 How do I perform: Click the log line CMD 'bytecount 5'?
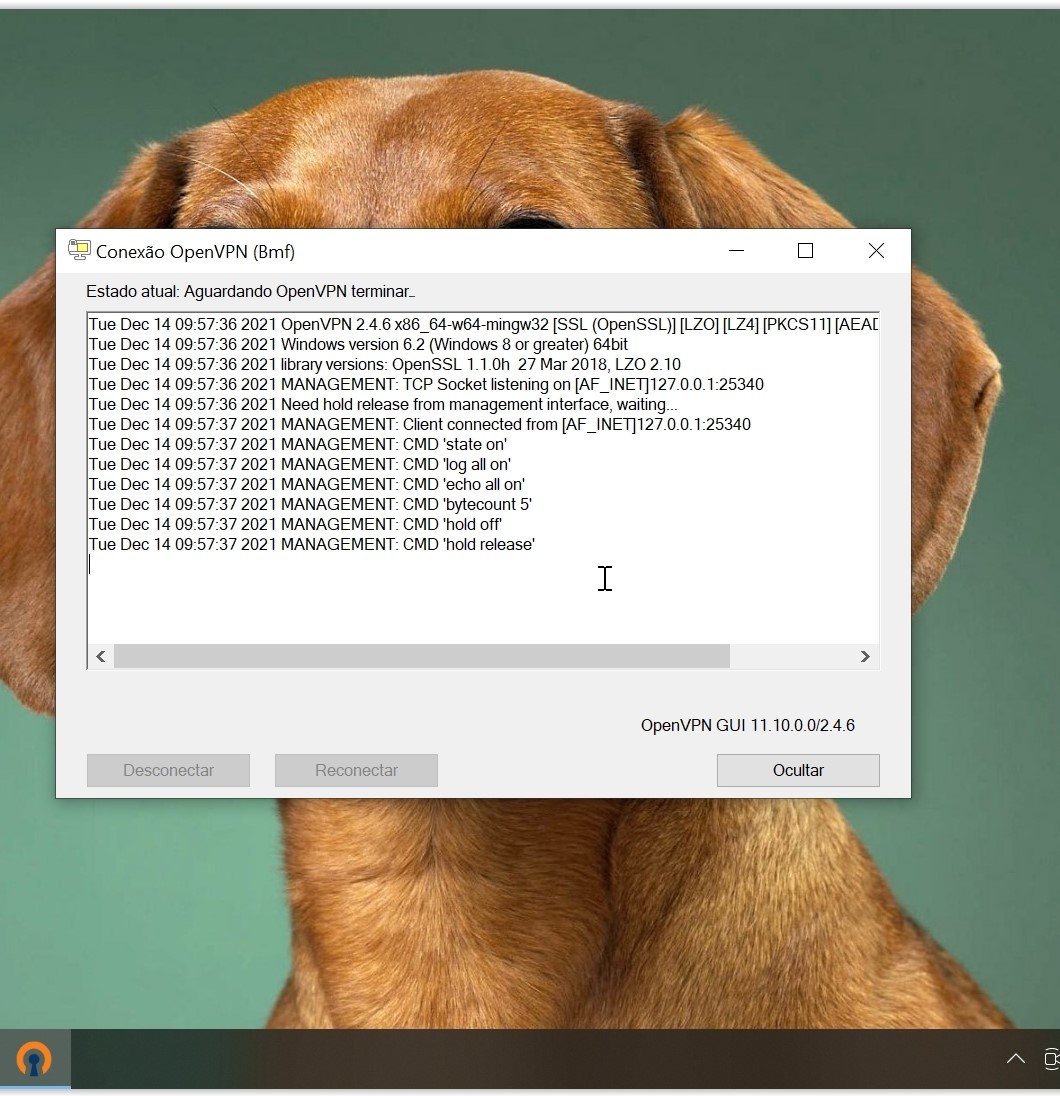tap(310, 504)
